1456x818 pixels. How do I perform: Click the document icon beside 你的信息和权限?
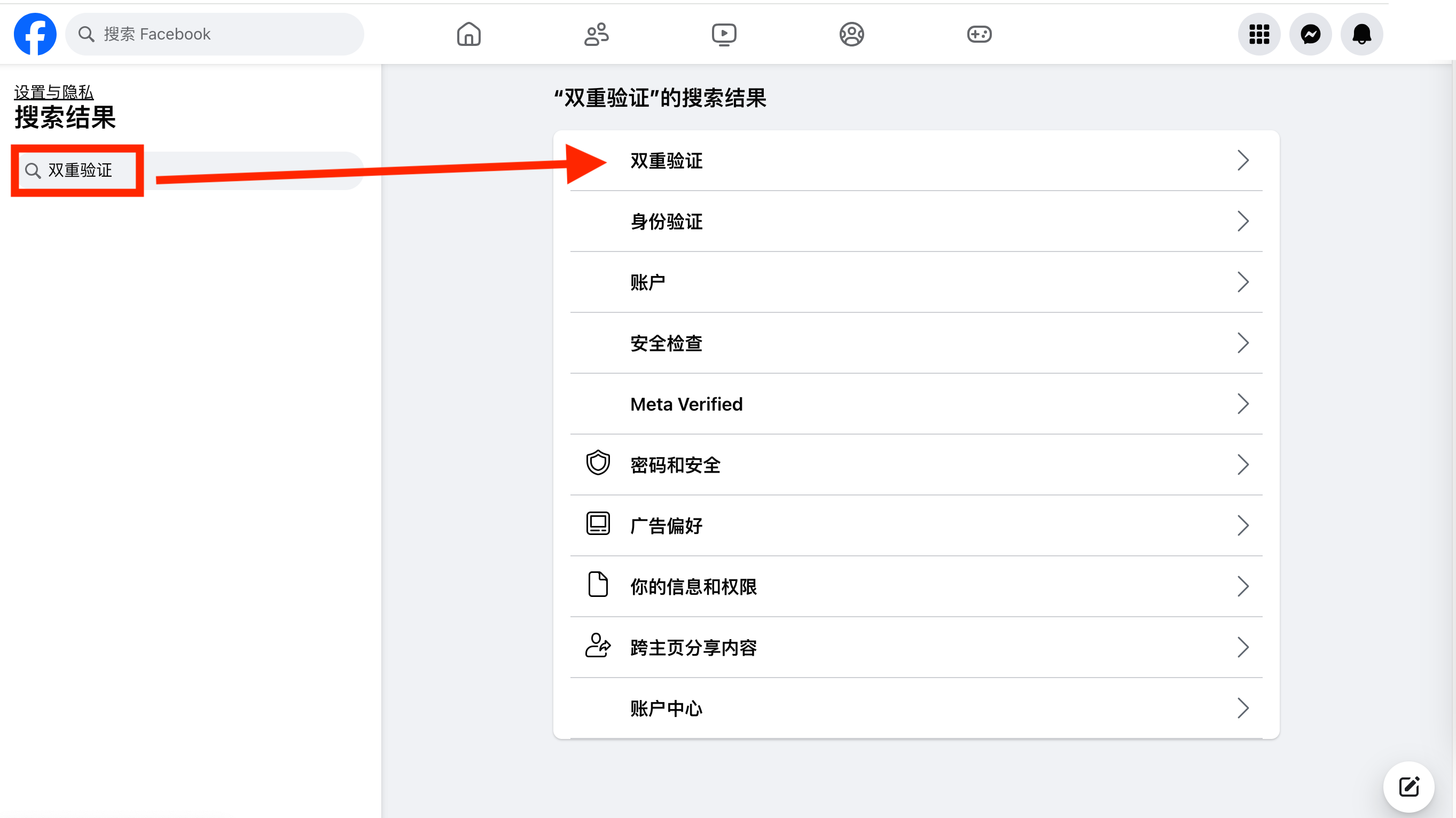click(598, 585)
